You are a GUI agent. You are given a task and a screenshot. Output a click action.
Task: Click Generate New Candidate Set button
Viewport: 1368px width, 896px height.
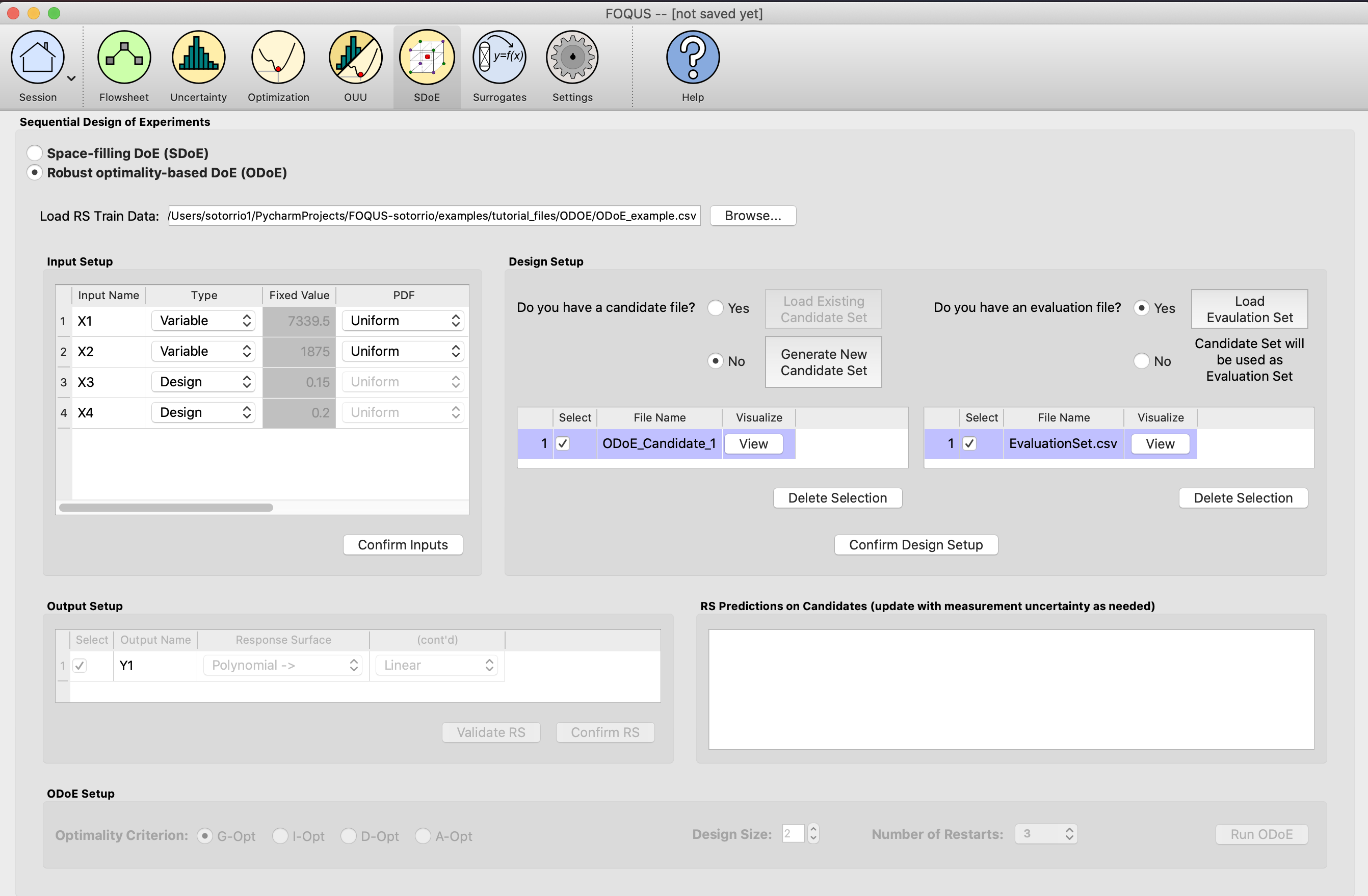coord(823,362)
